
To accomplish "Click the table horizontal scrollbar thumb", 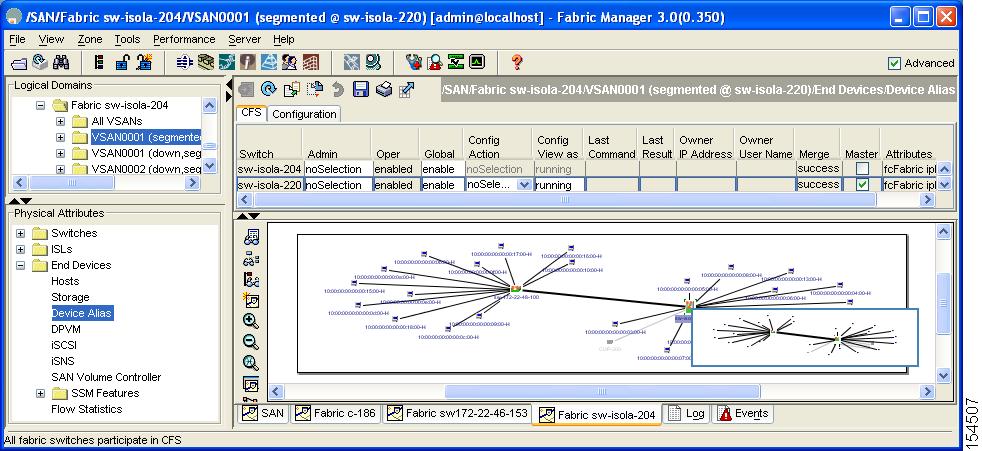I will pyautogui.click(x=565, y=200).
